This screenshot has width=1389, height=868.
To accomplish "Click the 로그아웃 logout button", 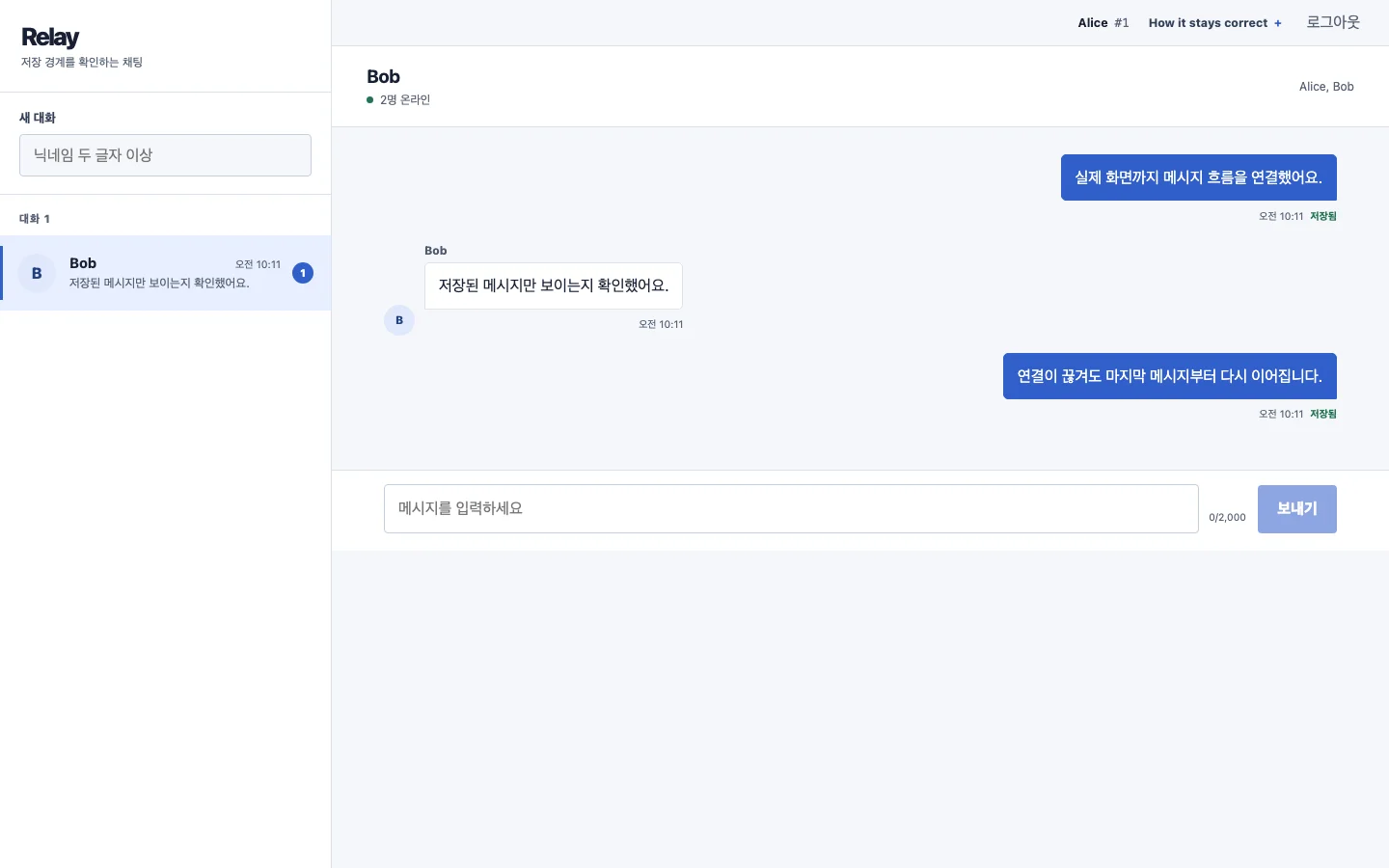I will click(1333, 22).
